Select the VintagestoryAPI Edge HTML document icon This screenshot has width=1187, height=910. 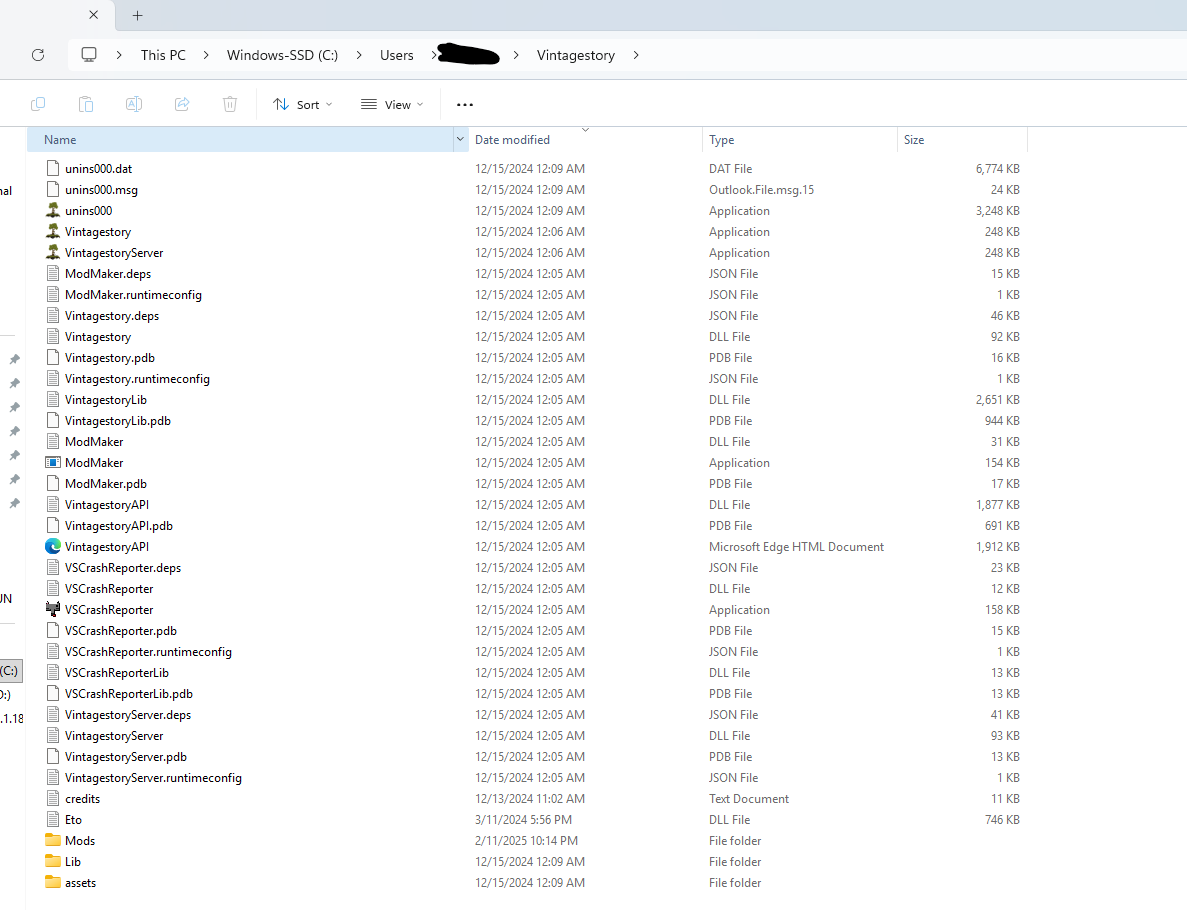[x=53, y=547]
